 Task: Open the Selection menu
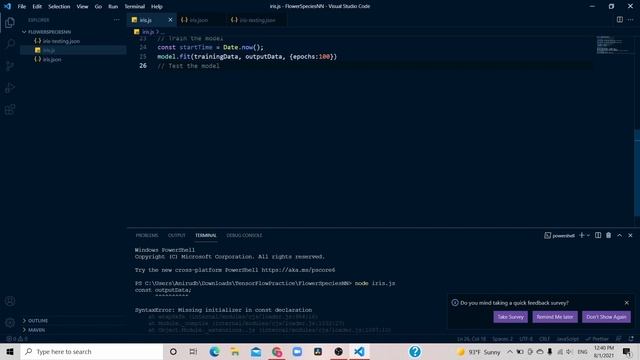[59, 7]
